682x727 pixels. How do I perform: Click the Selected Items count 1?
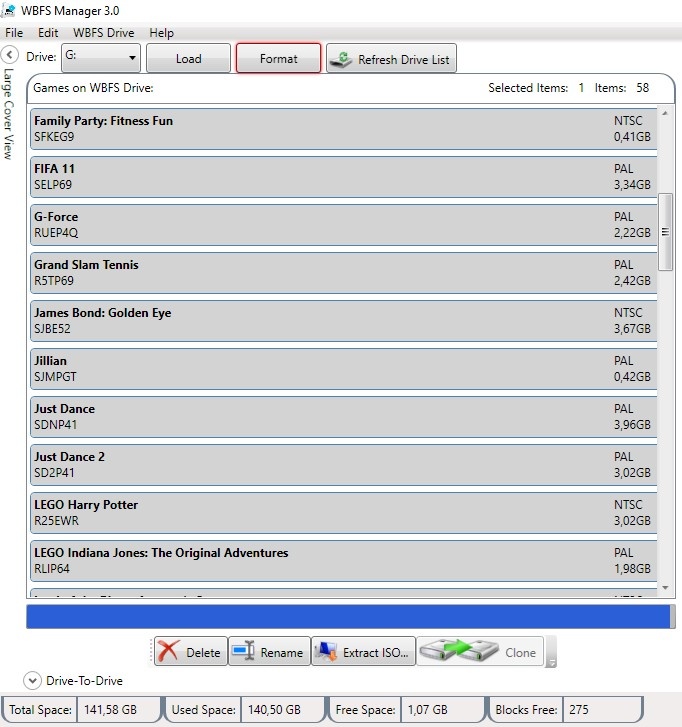coord(581,88)
